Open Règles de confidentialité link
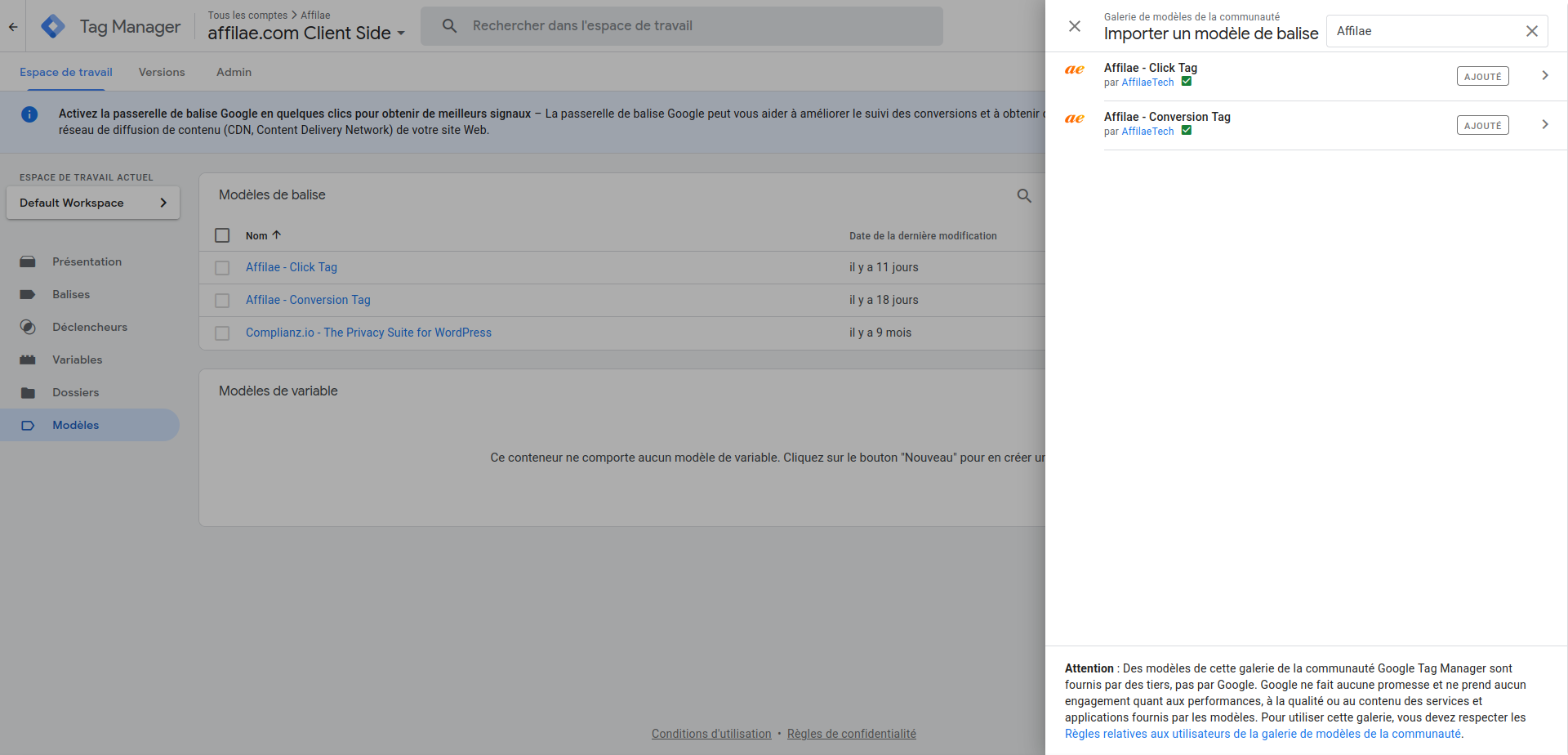The image size is (1568, 755). [x=852, y=734]
